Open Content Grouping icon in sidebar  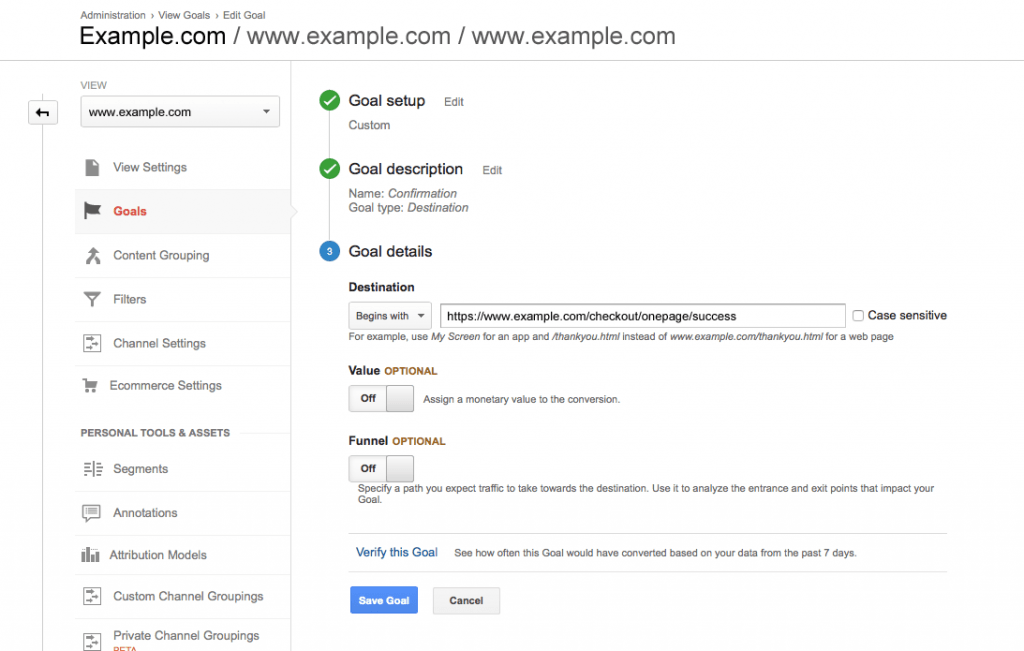click(93, 255)
